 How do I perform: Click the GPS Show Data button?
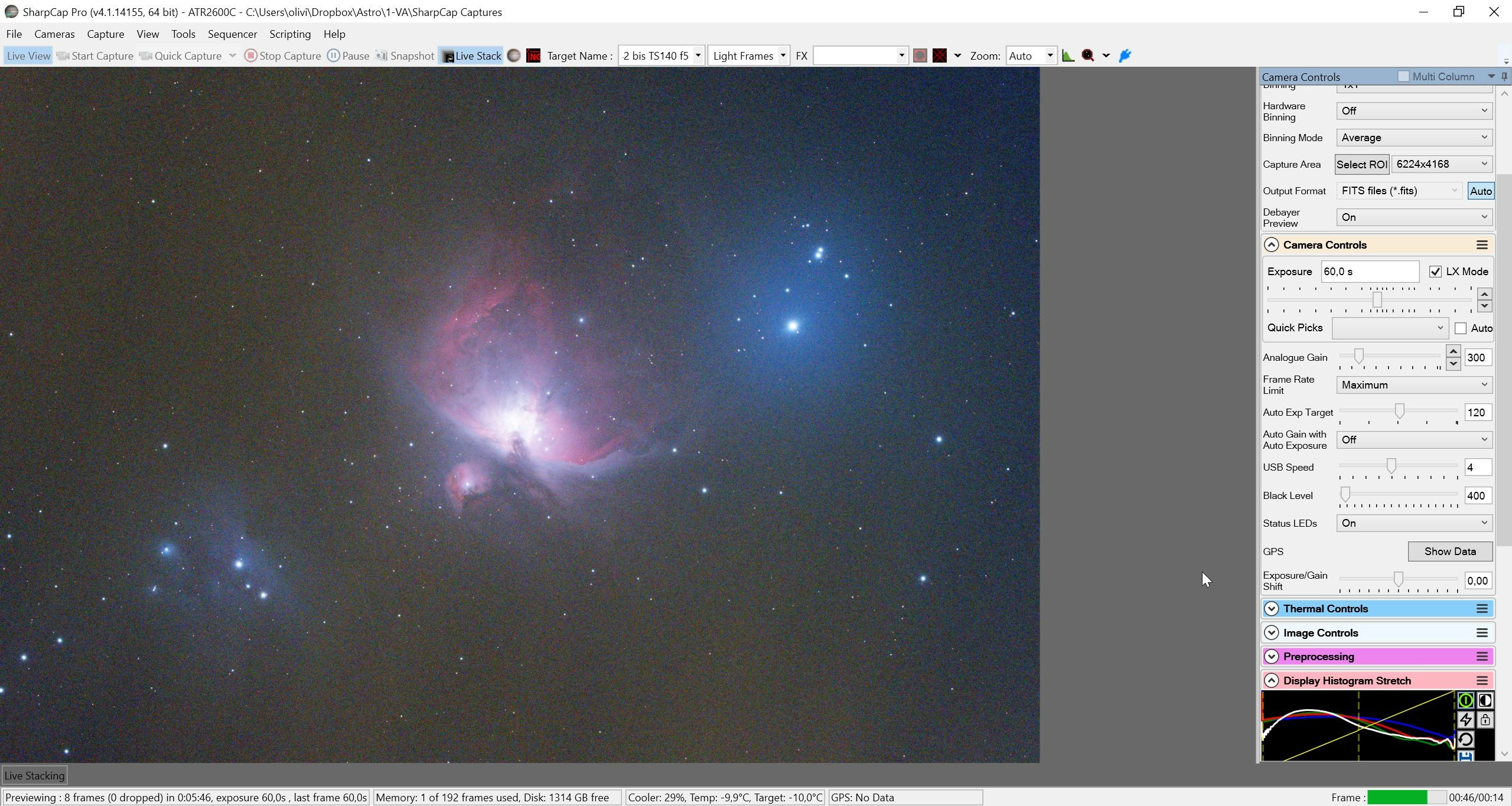[1450, 552]
